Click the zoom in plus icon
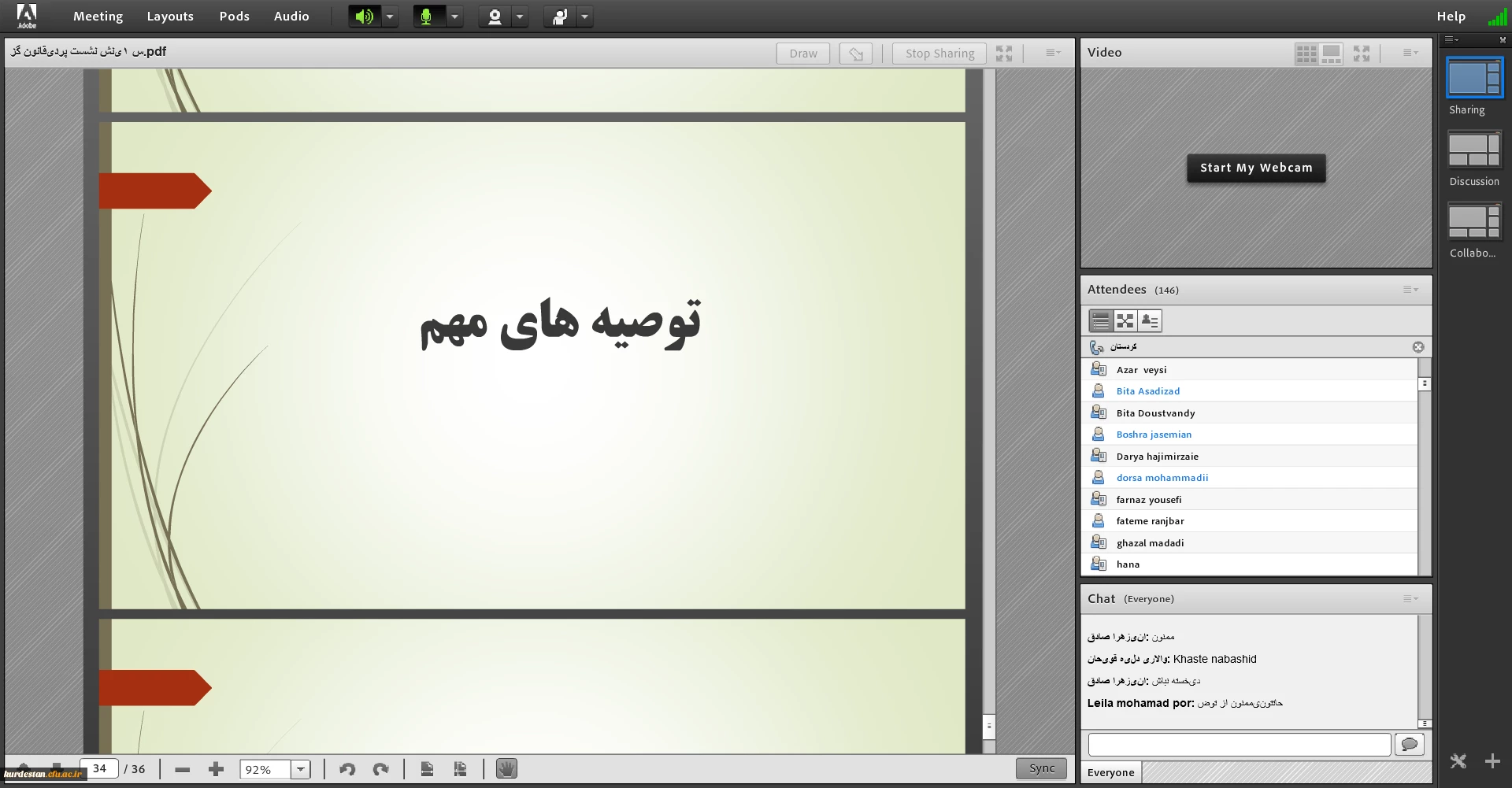1512x788 pixels. coord(216,769)
